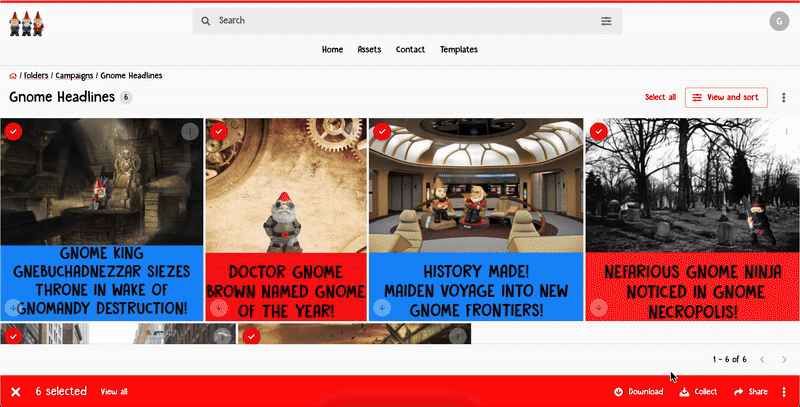Go to the Templates page
800x407 pixels.
(459, 50)
